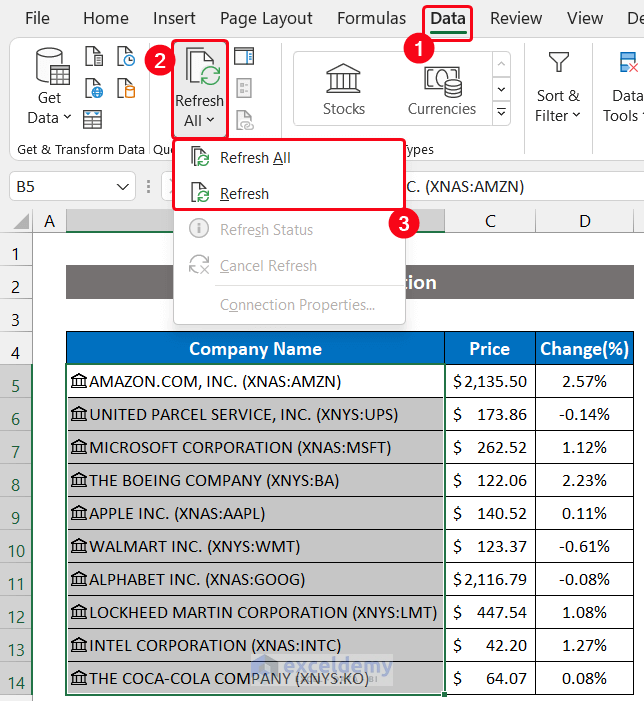The height and width of the screenshot is (701, 644).
Task: Click the Refresh All split button
Action: coord(200,89)
